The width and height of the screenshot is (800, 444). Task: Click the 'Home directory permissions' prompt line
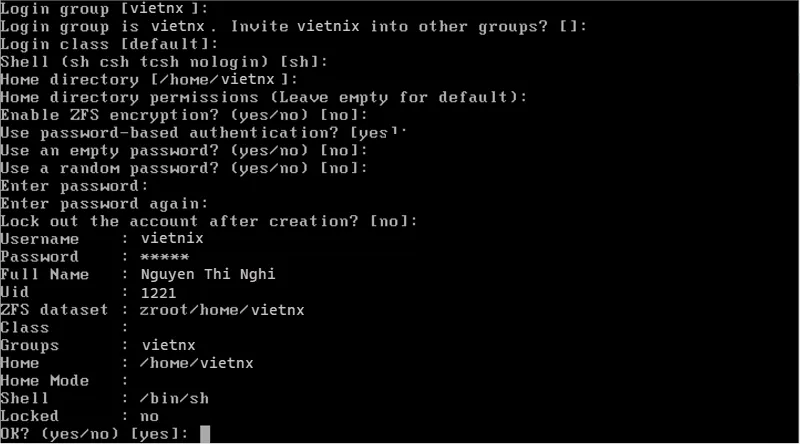coord(264,97)
